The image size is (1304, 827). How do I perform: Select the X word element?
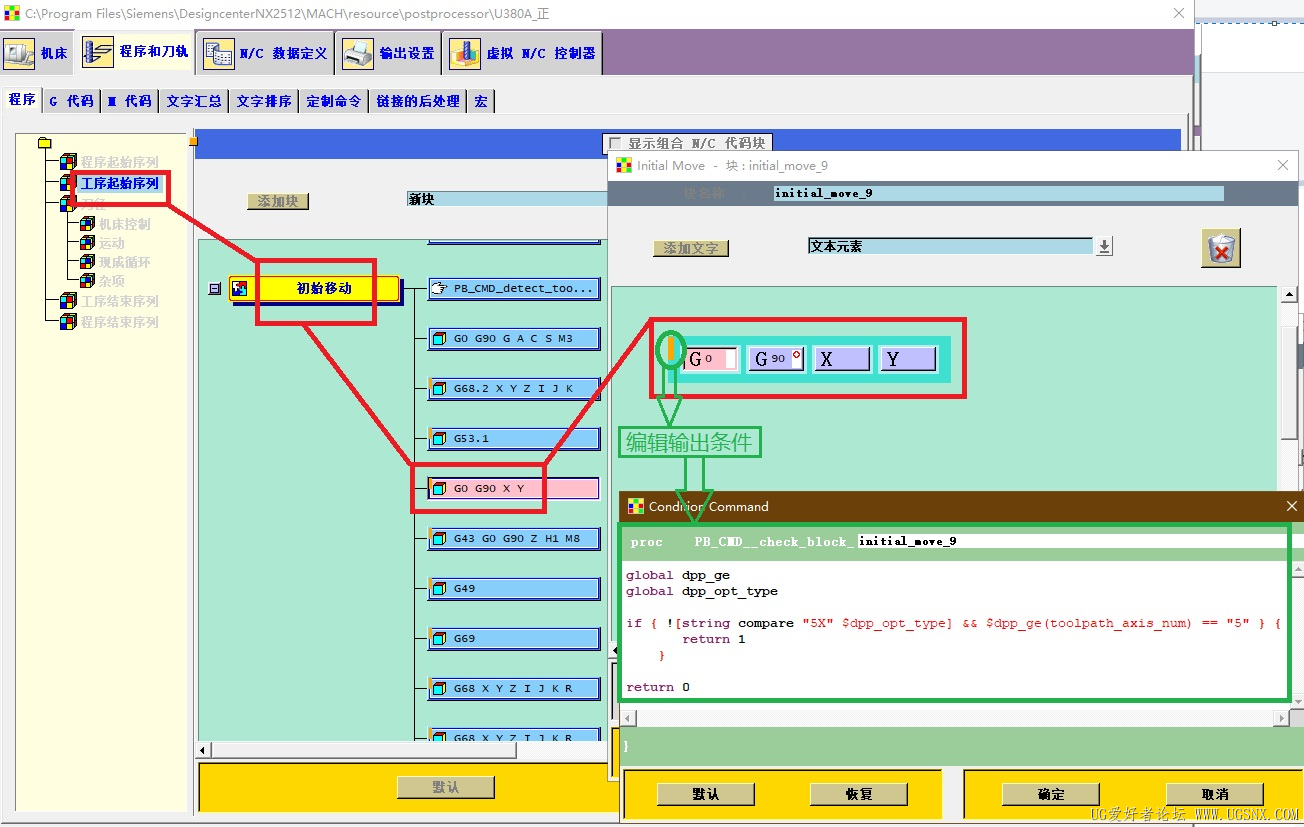pyautogui.click(x=841, y=359)
